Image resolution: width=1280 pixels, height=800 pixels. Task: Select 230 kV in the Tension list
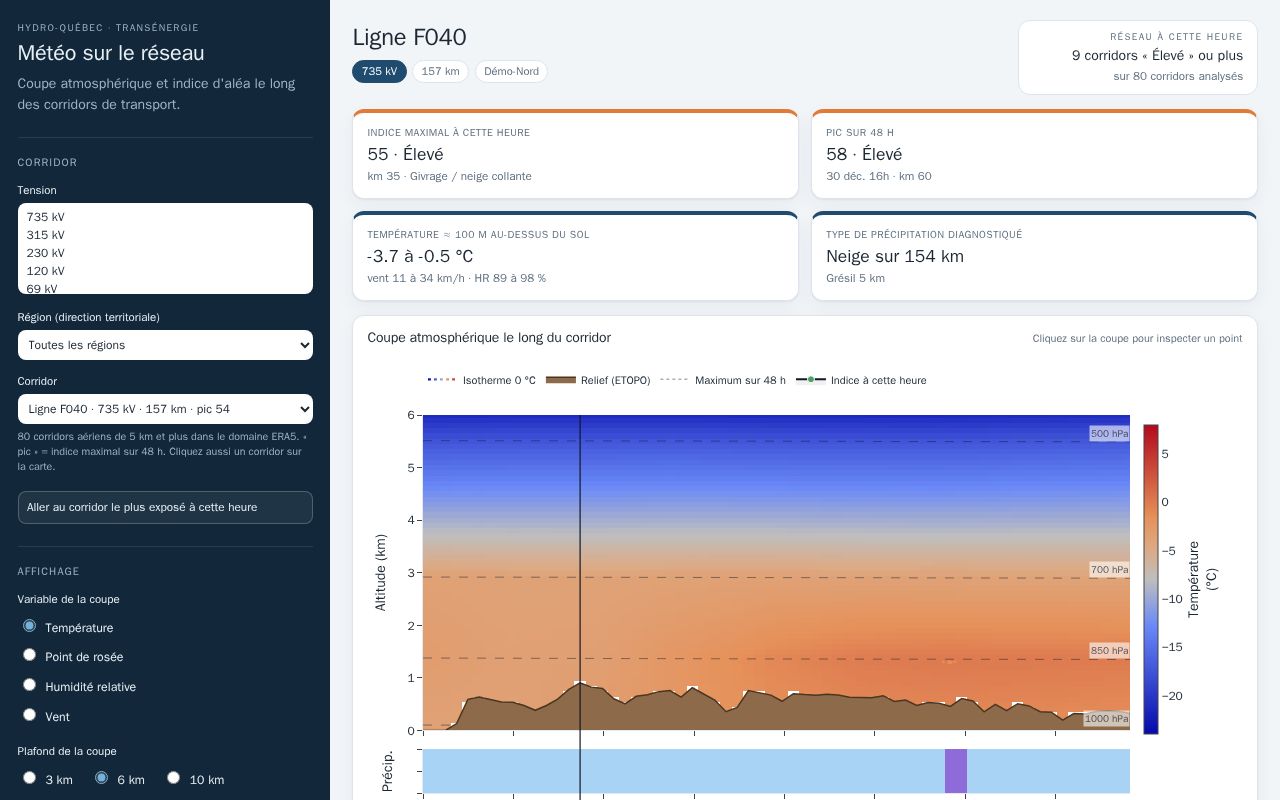point(165,253)
